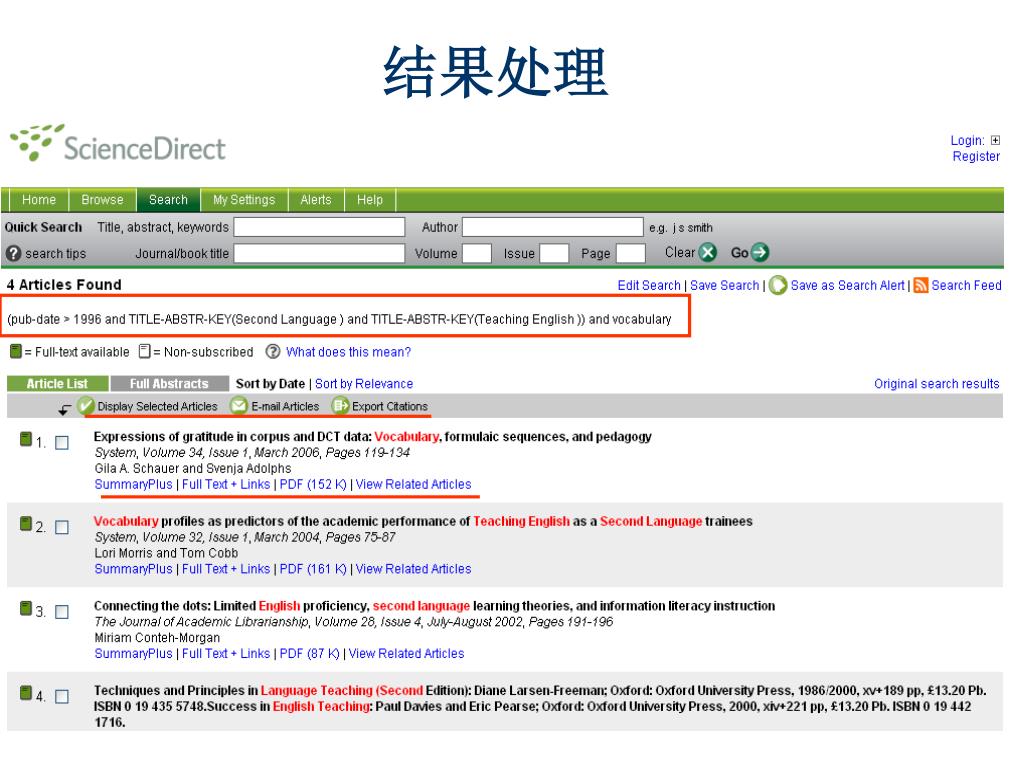
Task: Click Save as Search Alert link
Action: point(848,285)
